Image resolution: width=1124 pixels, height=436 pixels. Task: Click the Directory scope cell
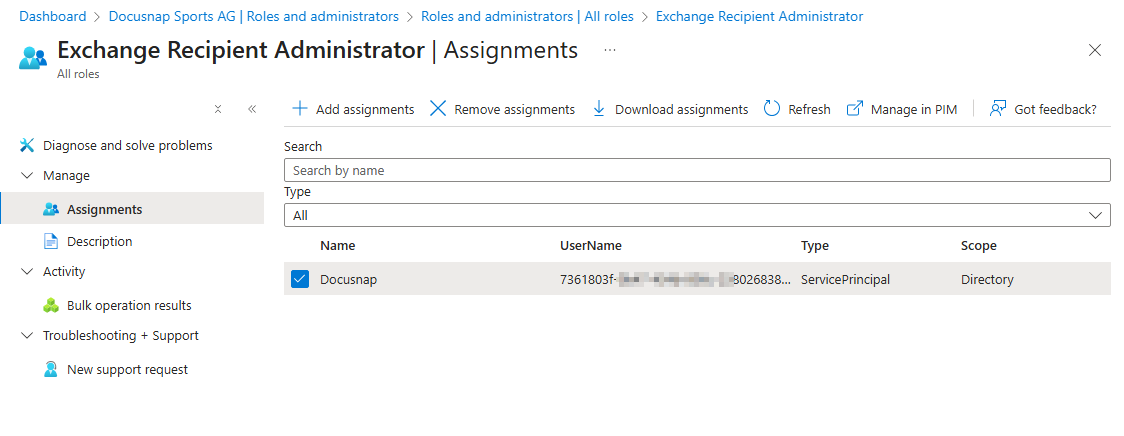click(987, 279)
